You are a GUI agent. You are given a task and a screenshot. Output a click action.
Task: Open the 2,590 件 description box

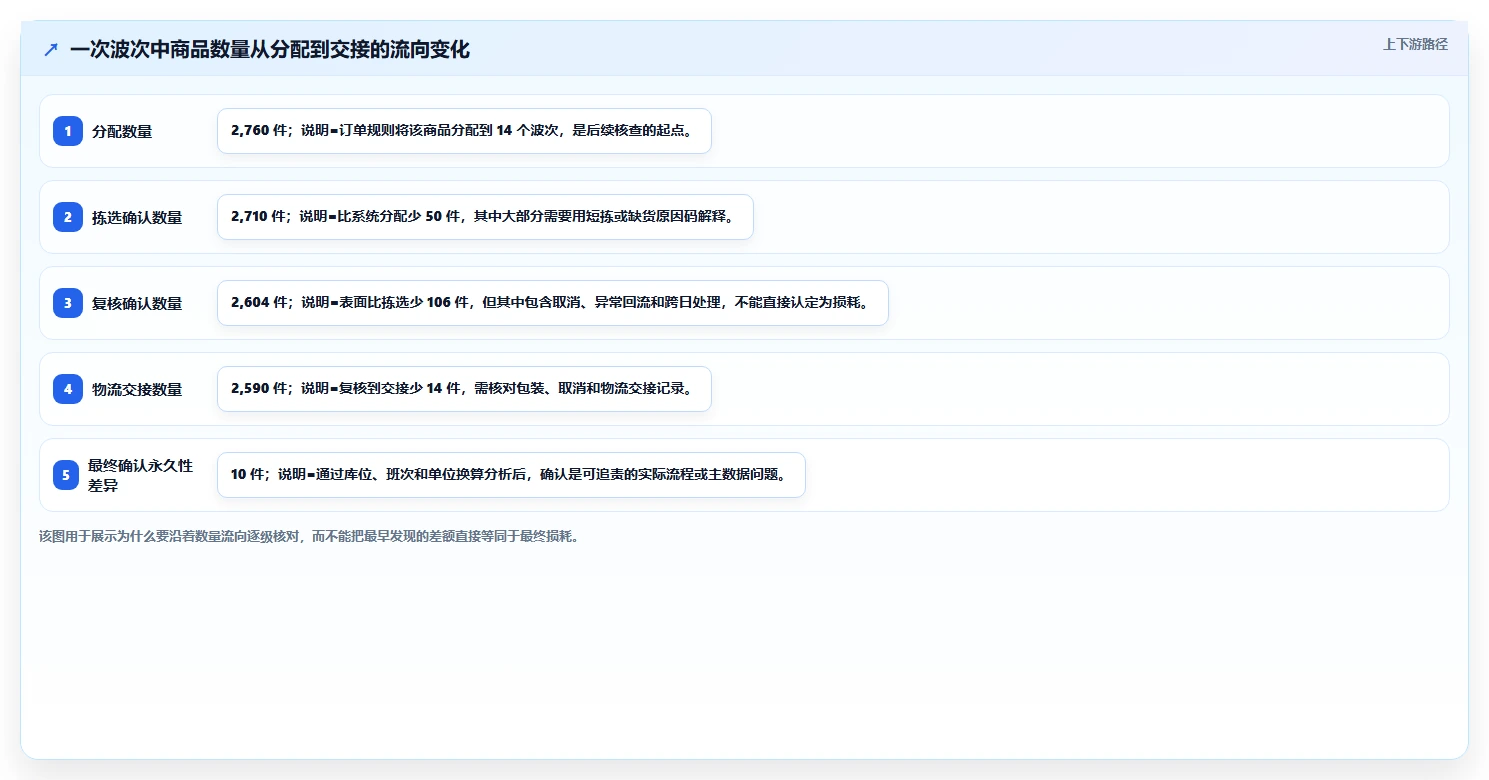coord(464,389)
